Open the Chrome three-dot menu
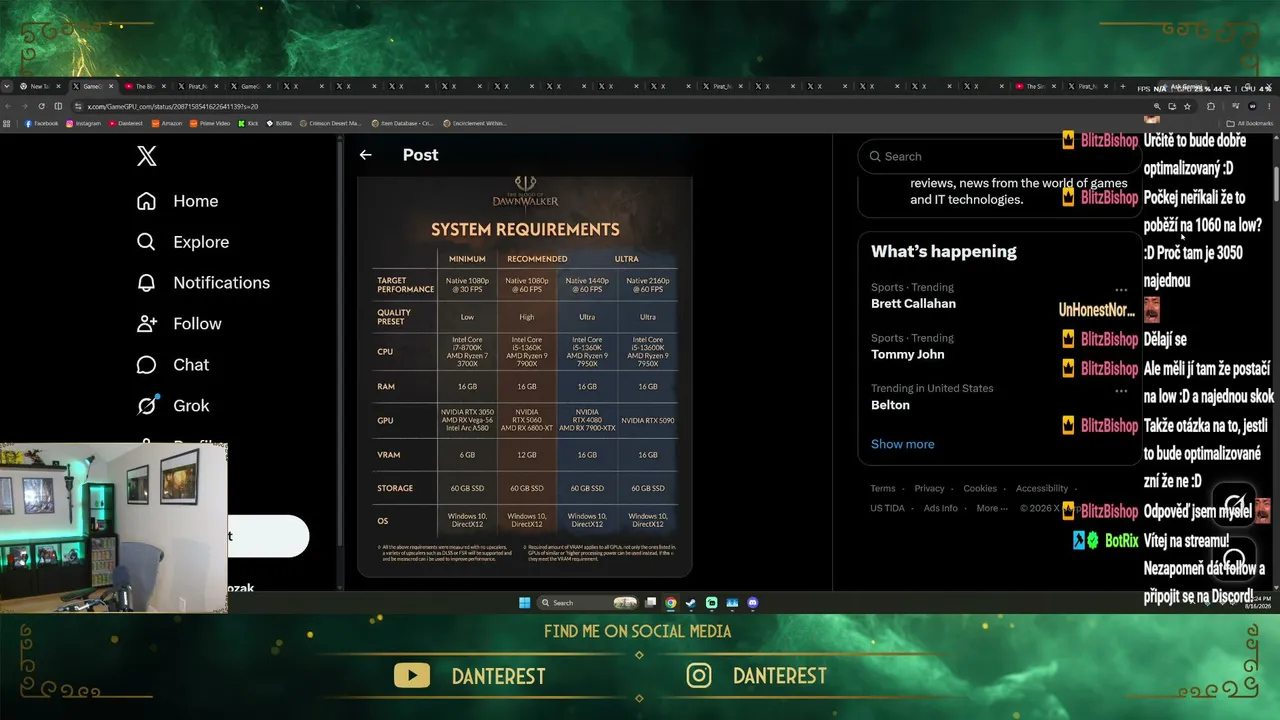The image size is (1280, 720). pyautogui.click(x=1268, y=106)
